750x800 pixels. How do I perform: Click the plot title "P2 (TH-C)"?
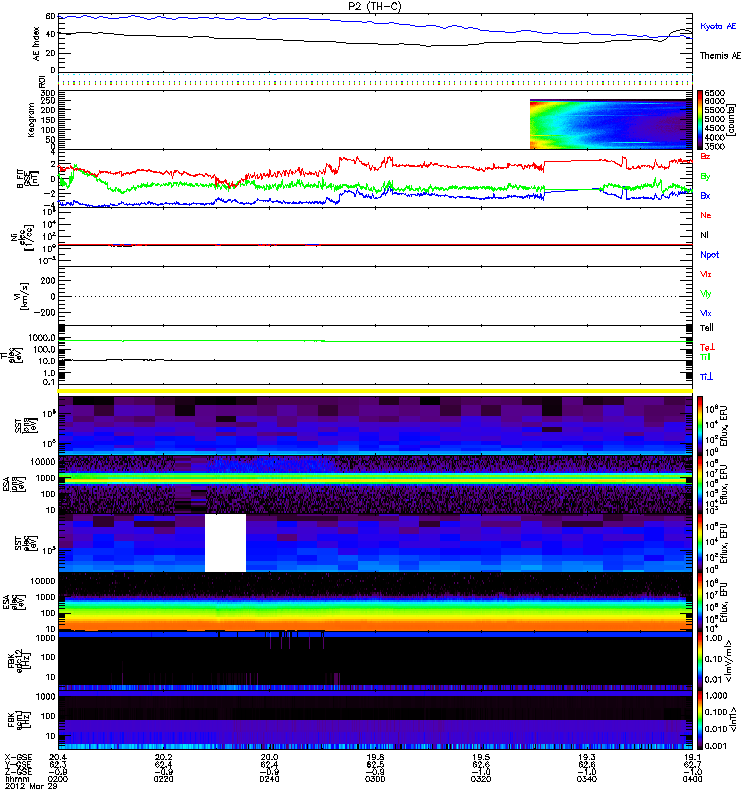375,6
